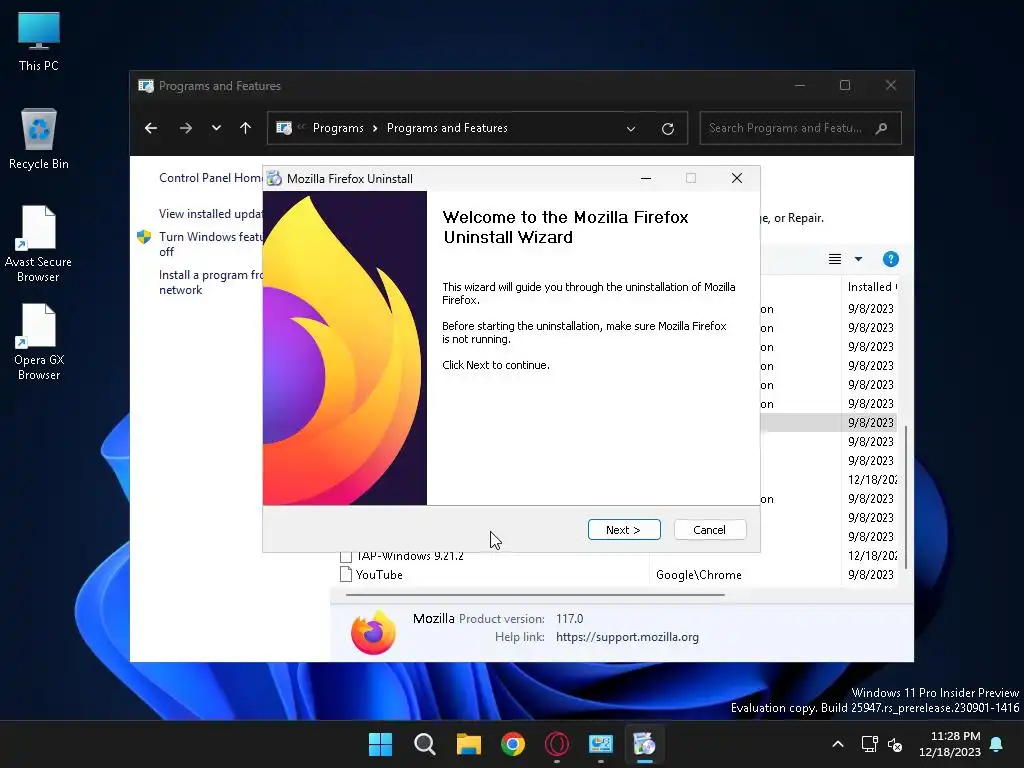Click the Programs breadcrumb in address bar

338,128
